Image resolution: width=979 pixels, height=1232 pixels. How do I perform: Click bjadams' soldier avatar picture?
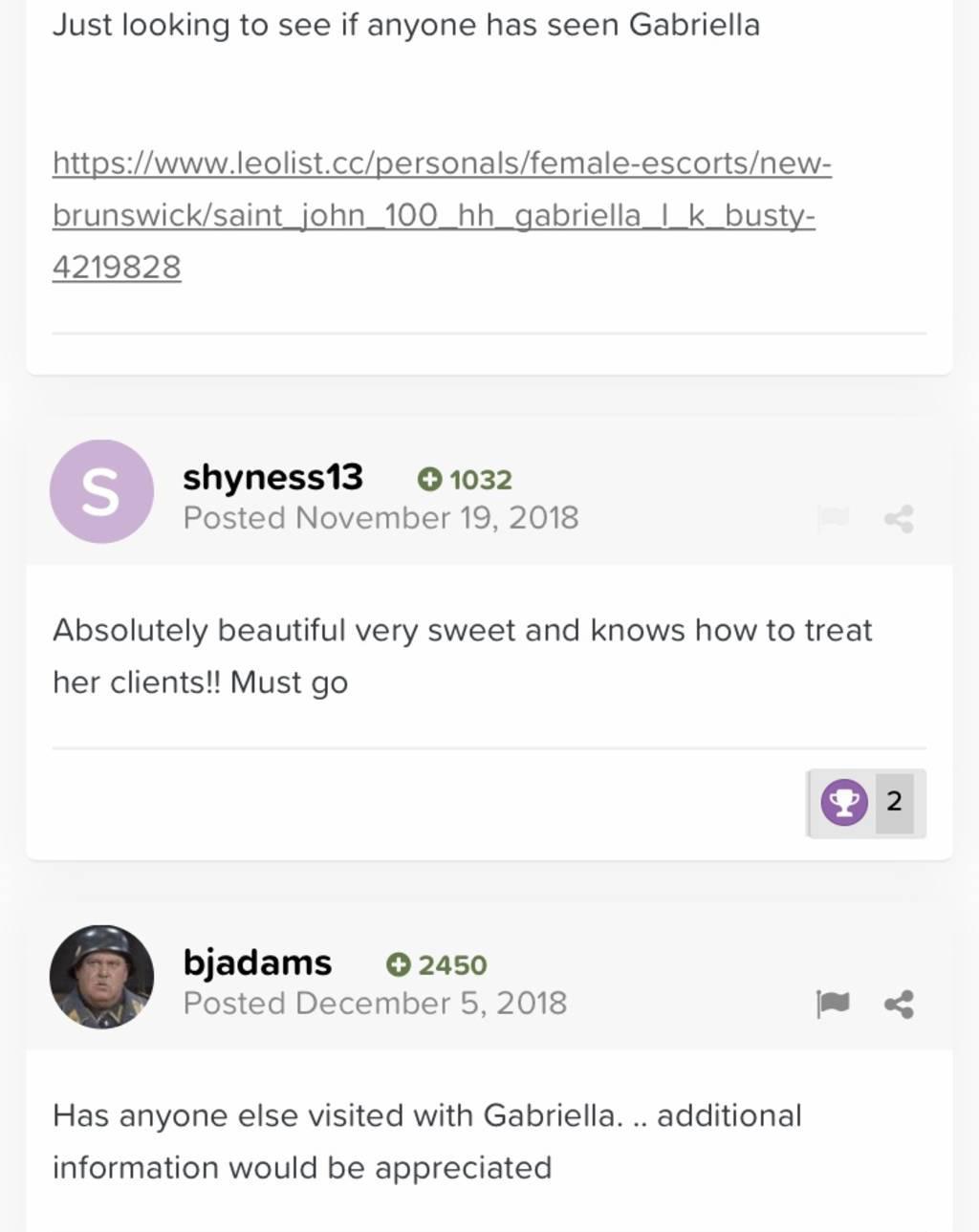101,977
